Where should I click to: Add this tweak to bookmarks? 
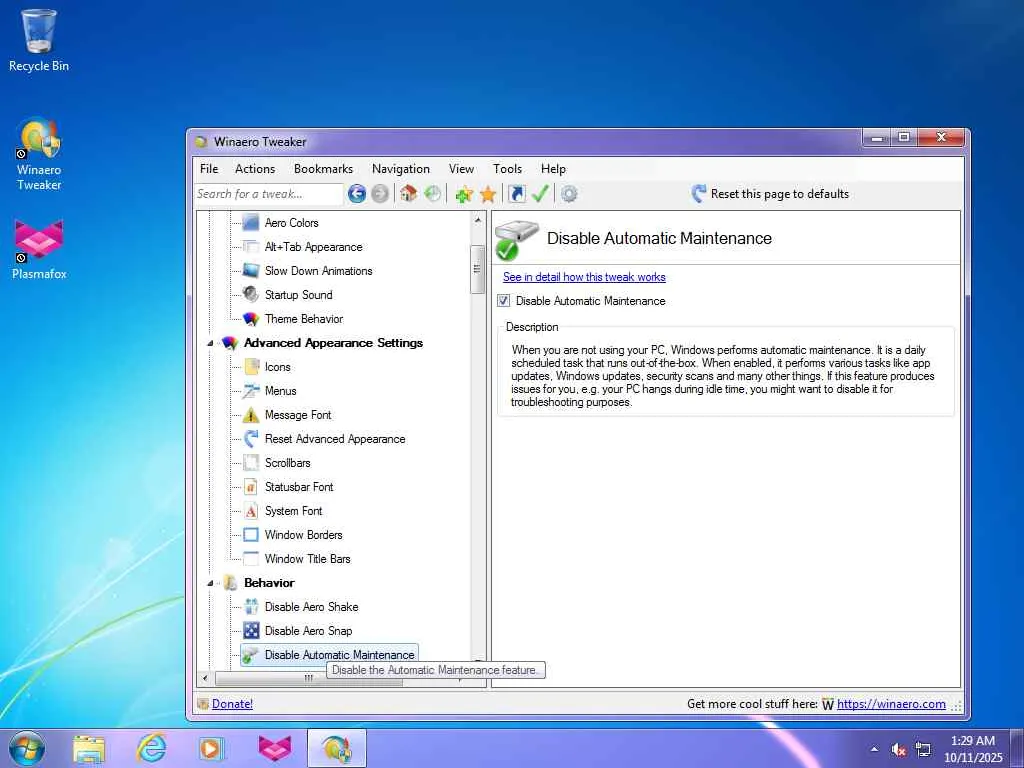click(x=464, y=194)
